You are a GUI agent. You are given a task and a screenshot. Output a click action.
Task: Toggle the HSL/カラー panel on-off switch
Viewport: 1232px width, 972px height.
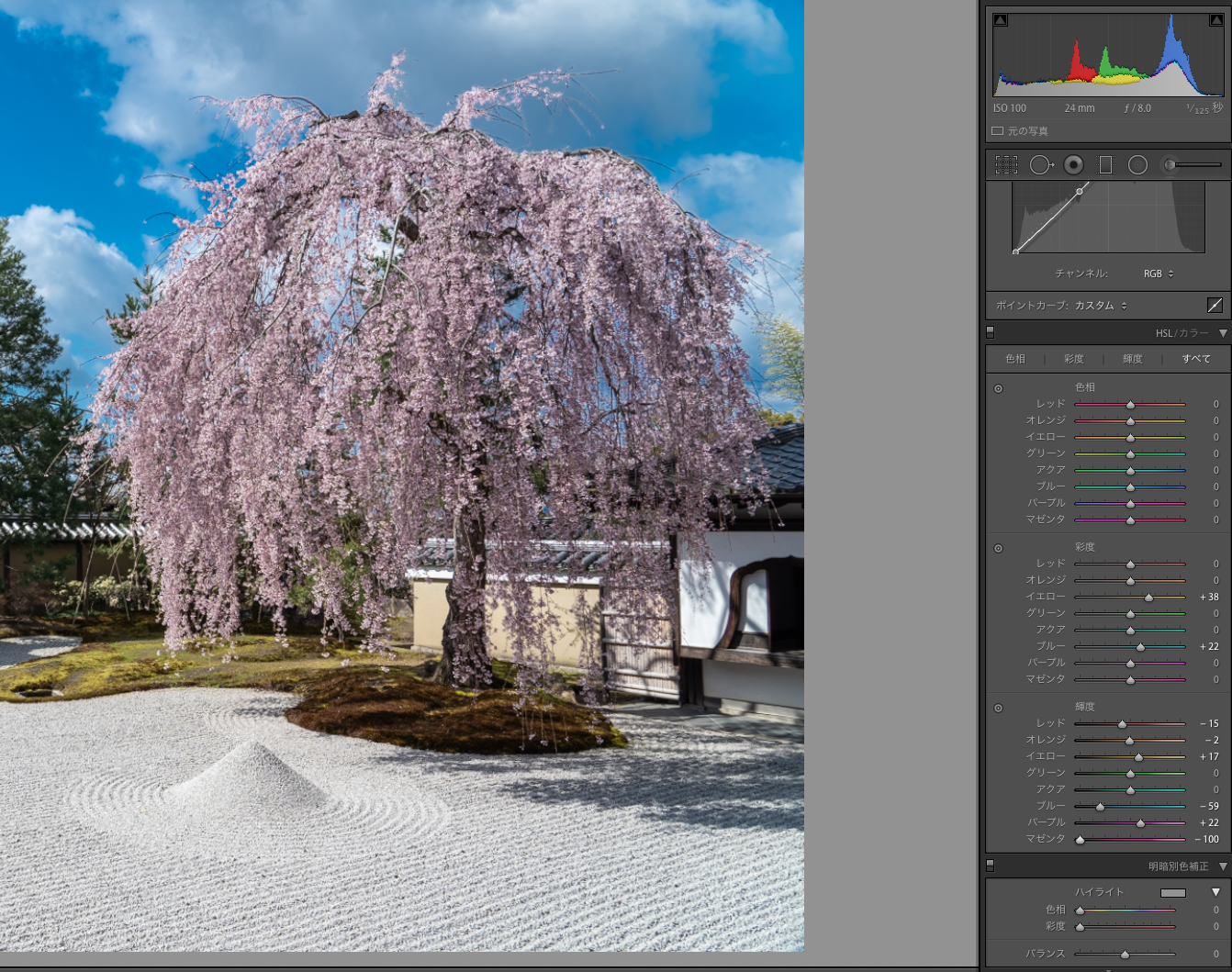point(991,332)
